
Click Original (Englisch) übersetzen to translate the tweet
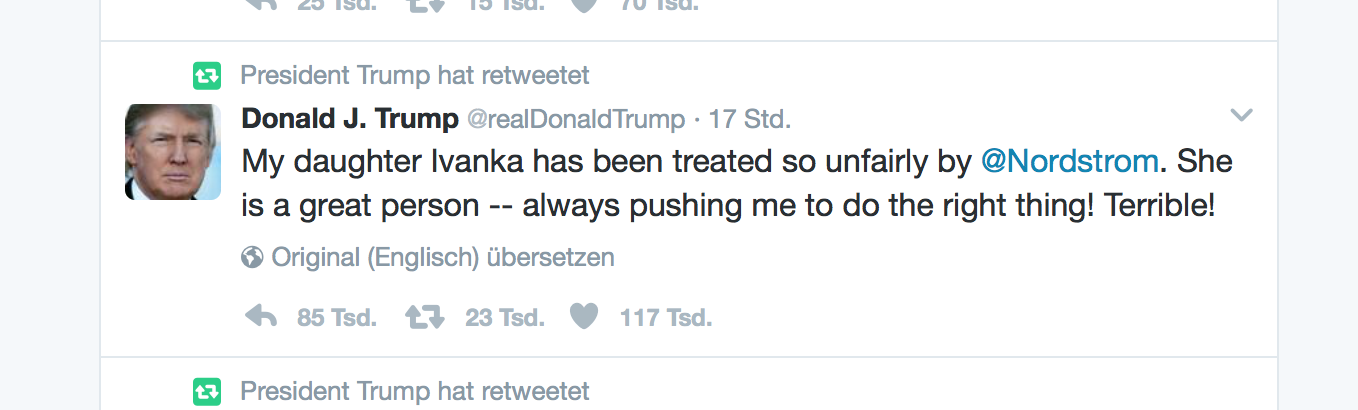click(443, 258)
